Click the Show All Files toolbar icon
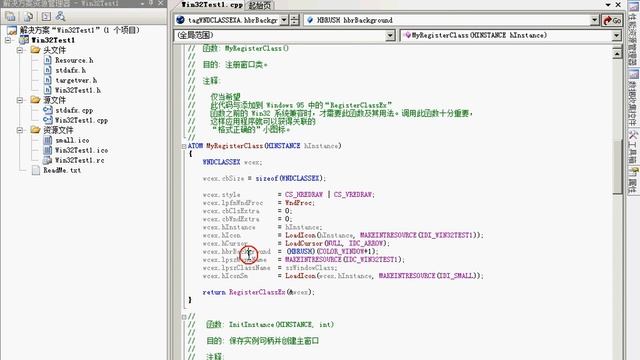This screenshot has width=640, height=360. tap(28, 16)
